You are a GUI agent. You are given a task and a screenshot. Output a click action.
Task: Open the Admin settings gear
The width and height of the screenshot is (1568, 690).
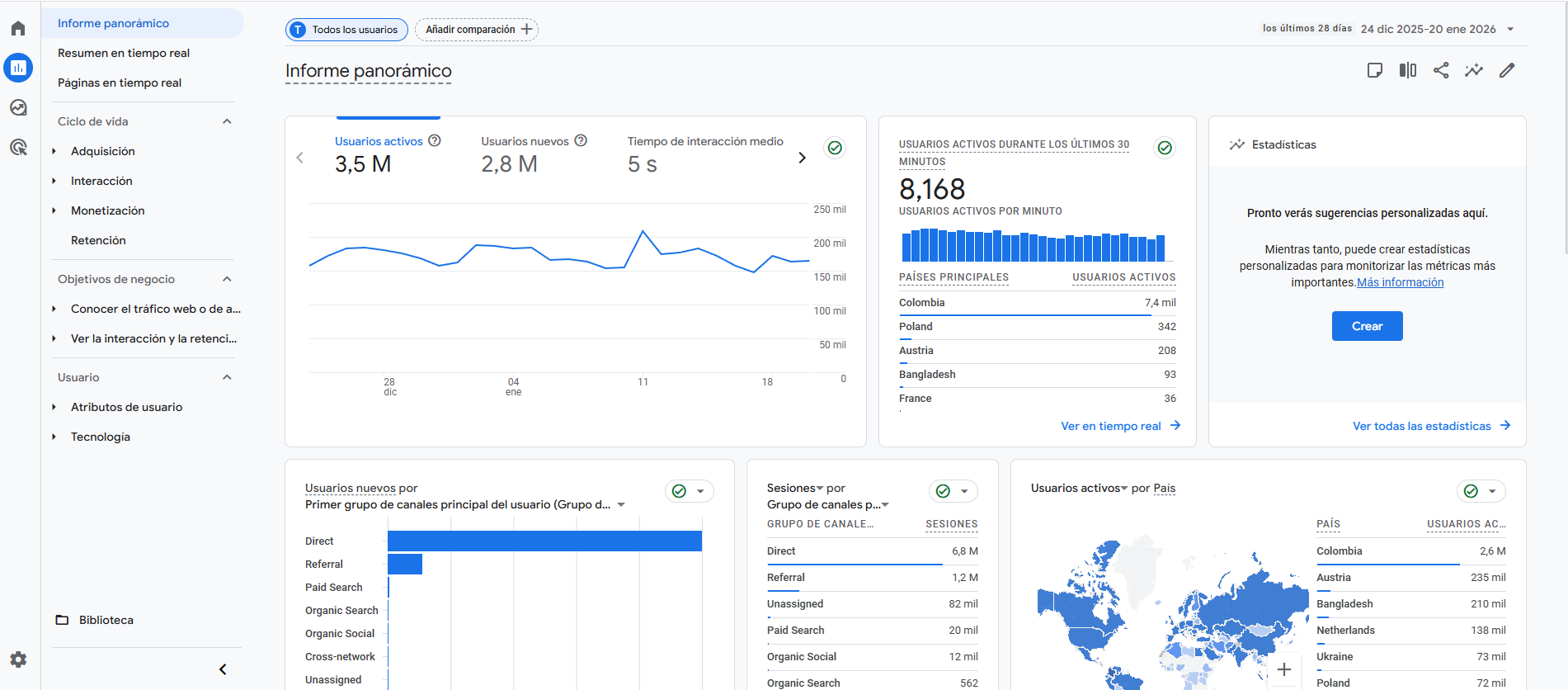pyautogui.click(x=18, y=659)
